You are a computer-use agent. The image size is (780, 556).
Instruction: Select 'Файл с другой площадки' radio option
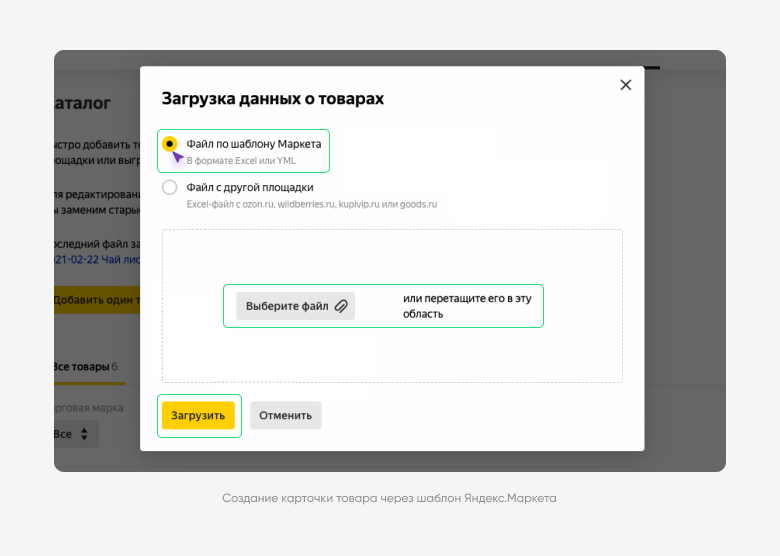coord(170,187)
